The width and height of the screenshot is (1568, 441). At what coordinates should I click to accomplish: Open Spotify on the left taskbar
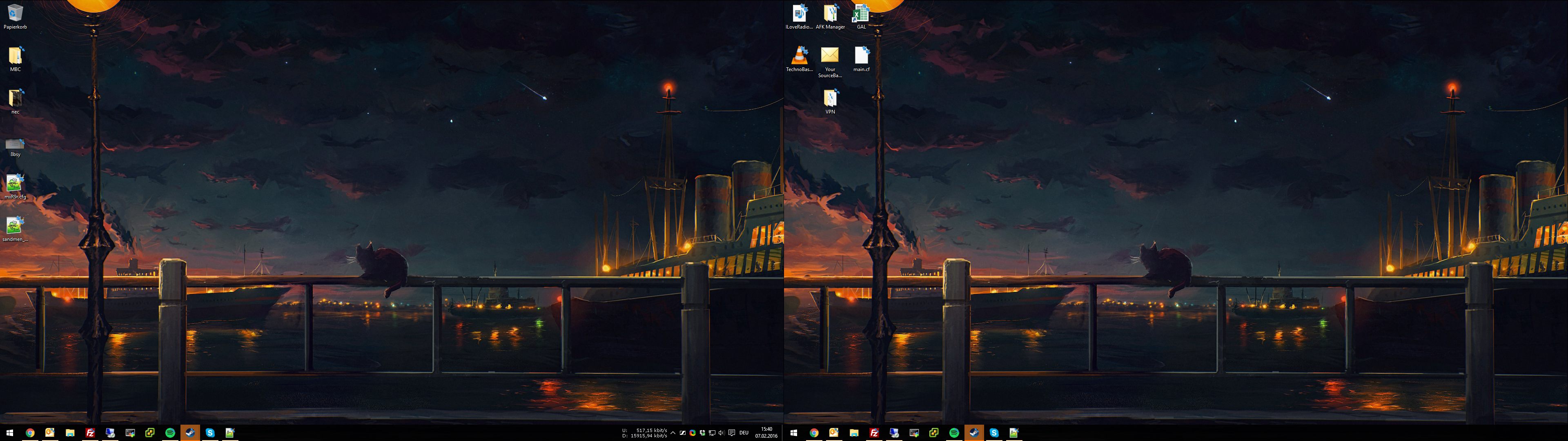pyautogui.click(x=170, y=432)
